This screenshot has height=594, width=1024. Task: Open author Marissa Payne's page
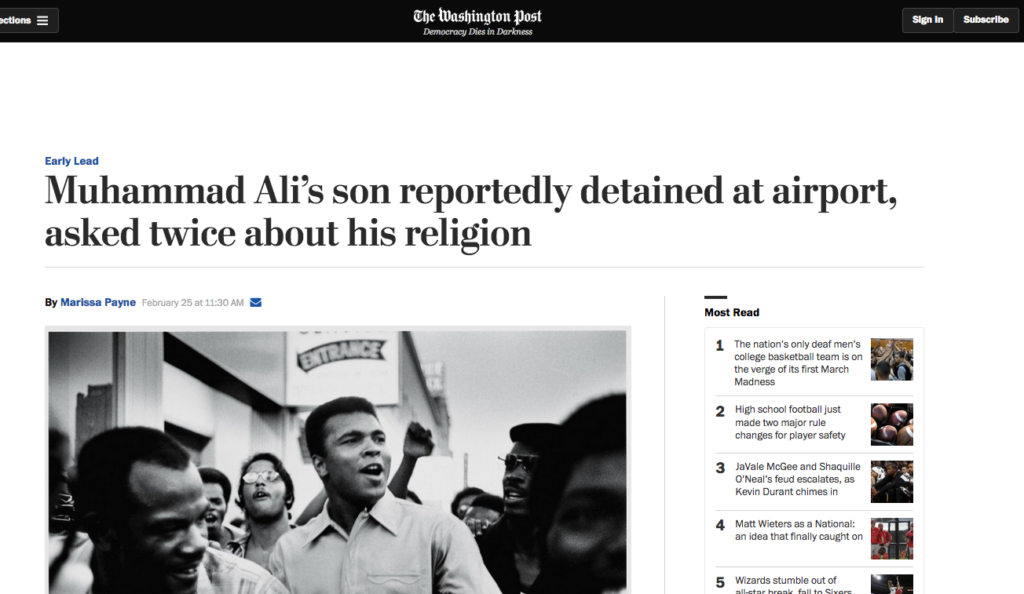pyautogui.click(x=98, y=302)
